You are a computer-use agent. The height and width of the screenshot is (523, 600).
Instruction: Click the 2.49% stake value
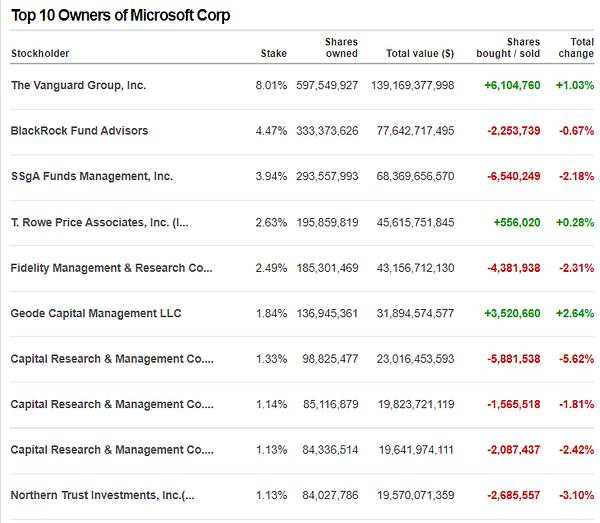(271, 268)
